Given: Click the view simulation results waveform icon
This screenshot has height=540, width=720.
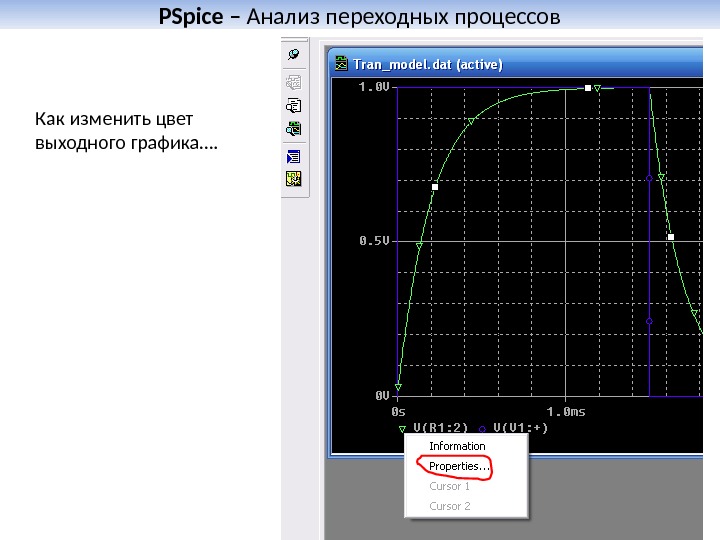Looking at the screenshot, I should [x=294, y=129].
